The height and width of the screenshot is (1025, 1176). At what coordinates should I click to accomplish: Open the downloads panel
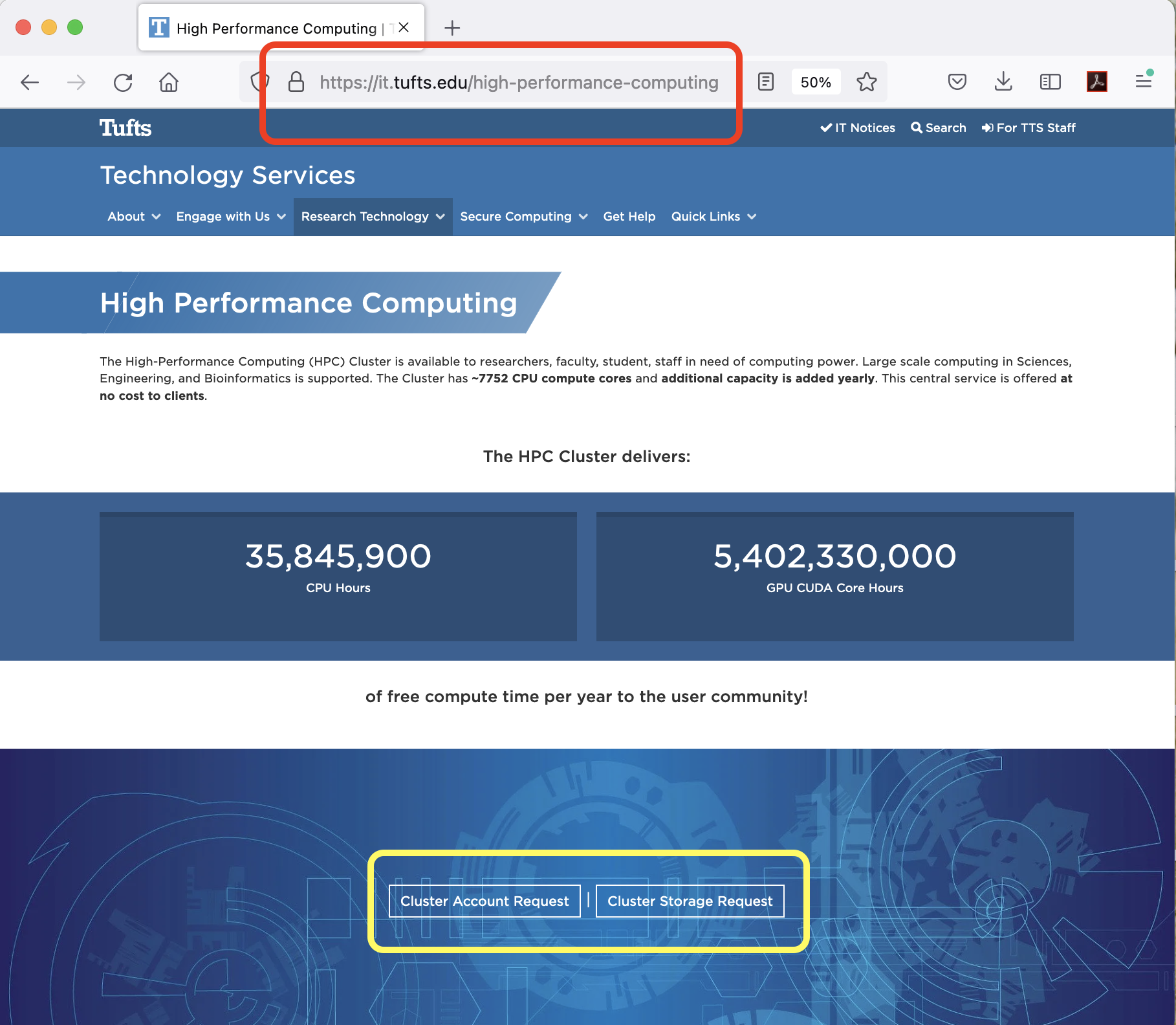pos(1003,82)
